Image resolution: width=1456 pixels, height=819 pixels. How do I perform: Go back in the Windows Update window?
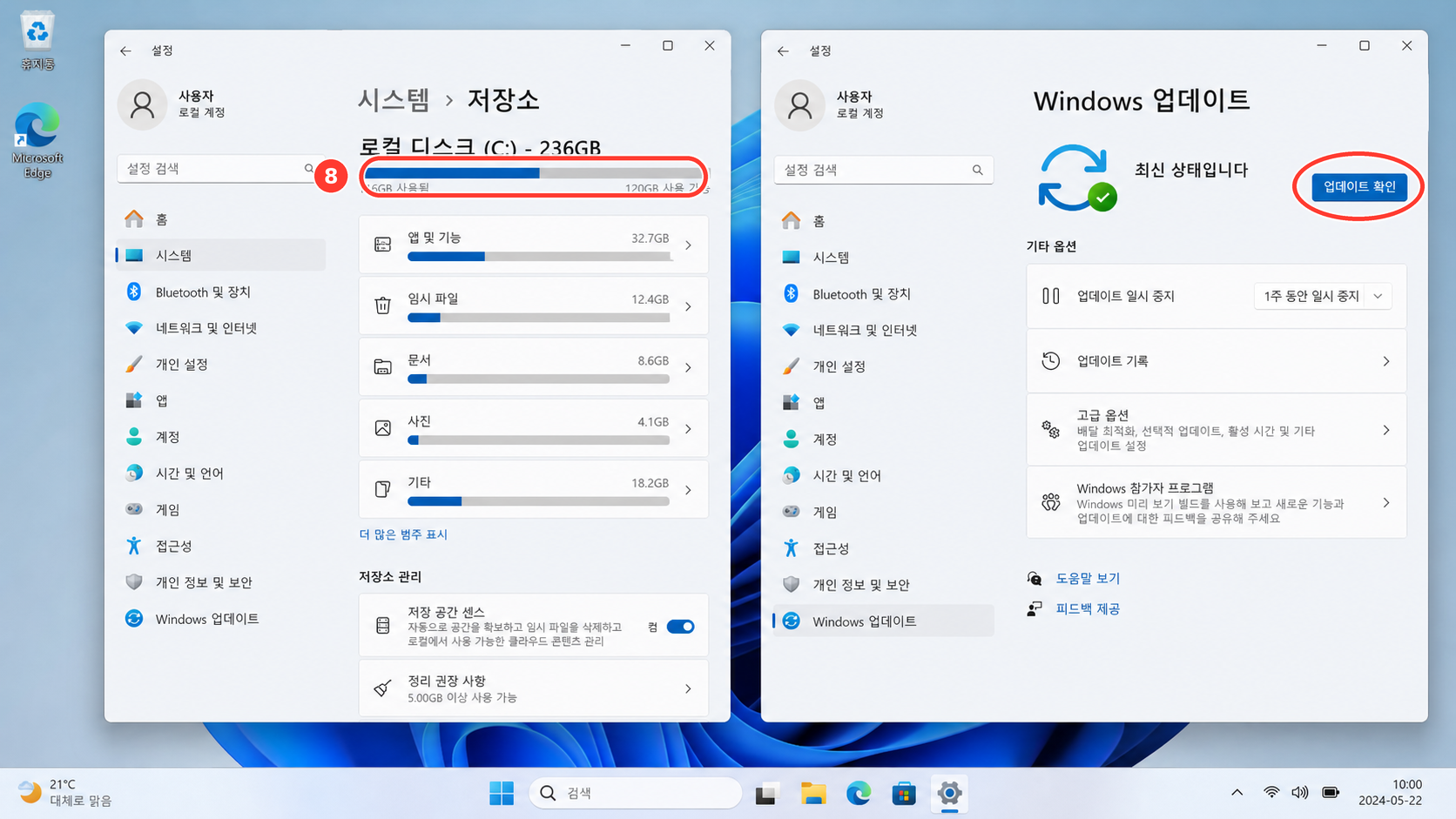783,50
